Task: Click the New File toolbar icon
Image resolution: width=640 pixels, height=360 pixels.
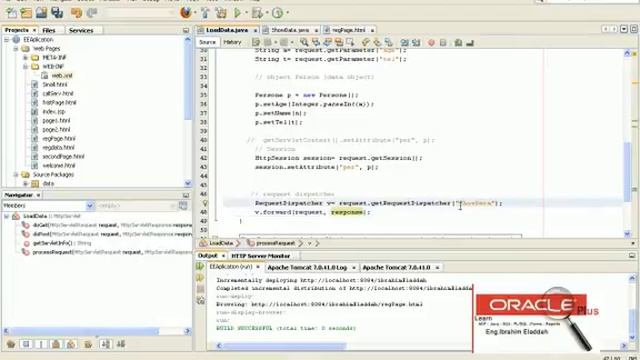Action: 11,13
